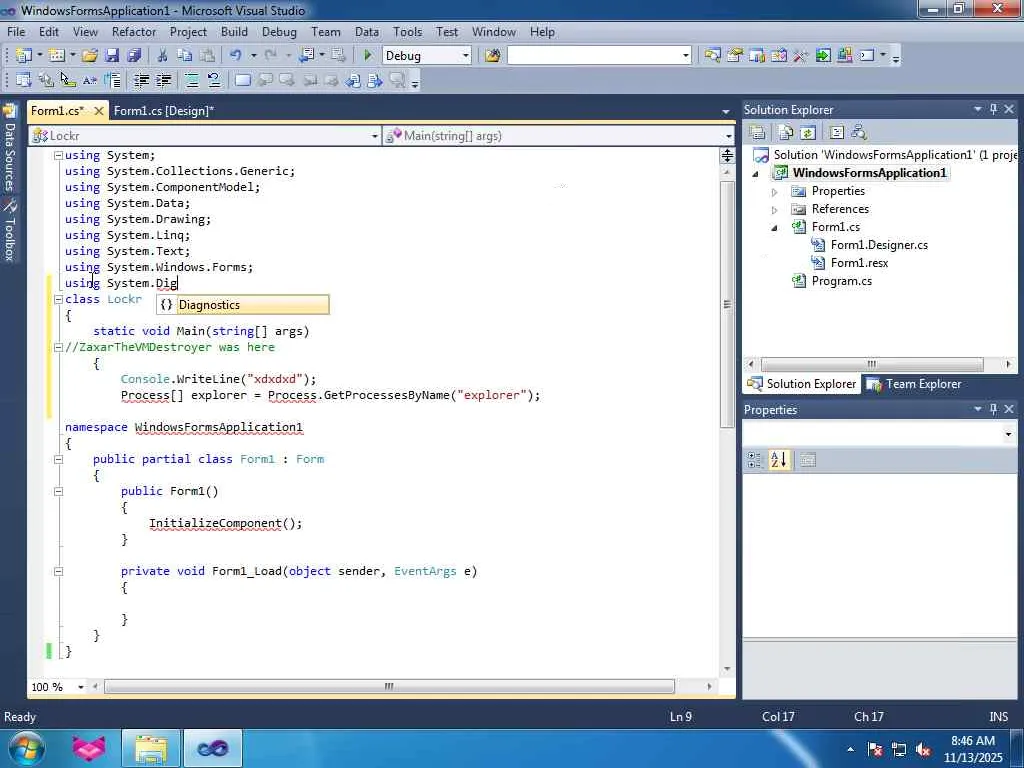Click the Undo arrow icon
The height and width of the screenshot is (768, 1024).
point(236,56)
